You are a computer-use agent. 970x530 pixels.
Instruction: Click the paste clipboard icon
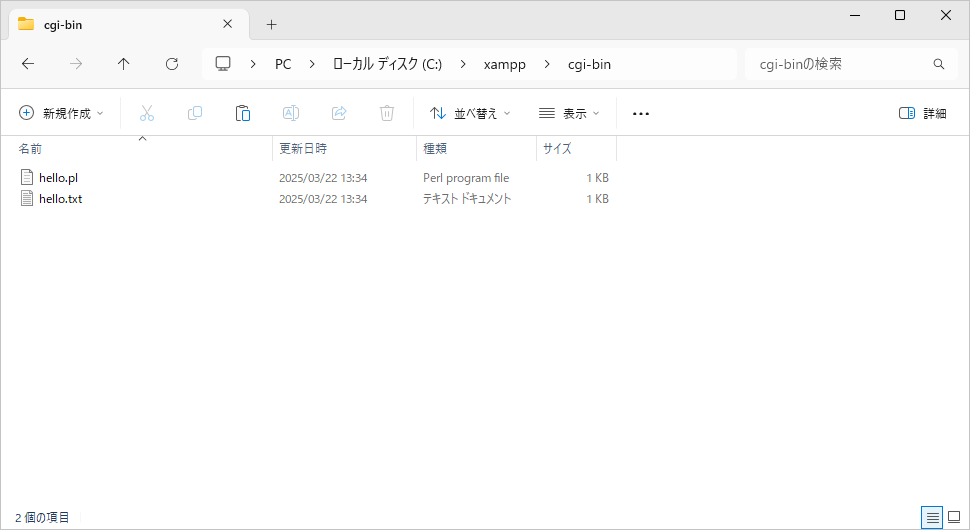pos(242,113)
